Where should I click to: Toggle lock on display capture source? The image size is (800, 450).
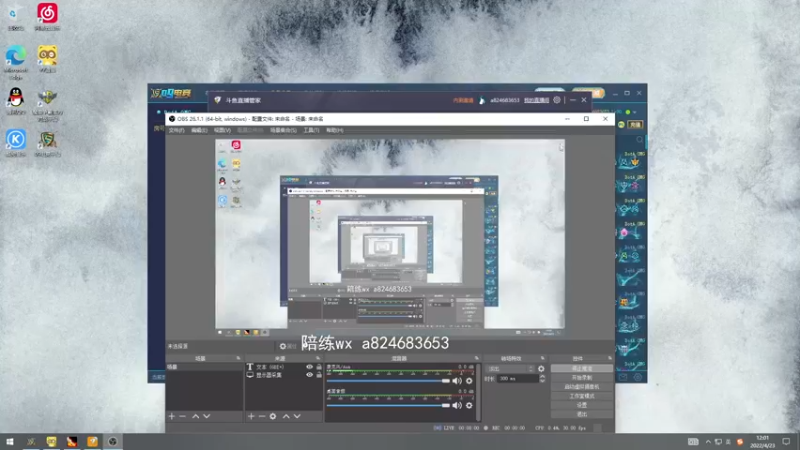319,374
